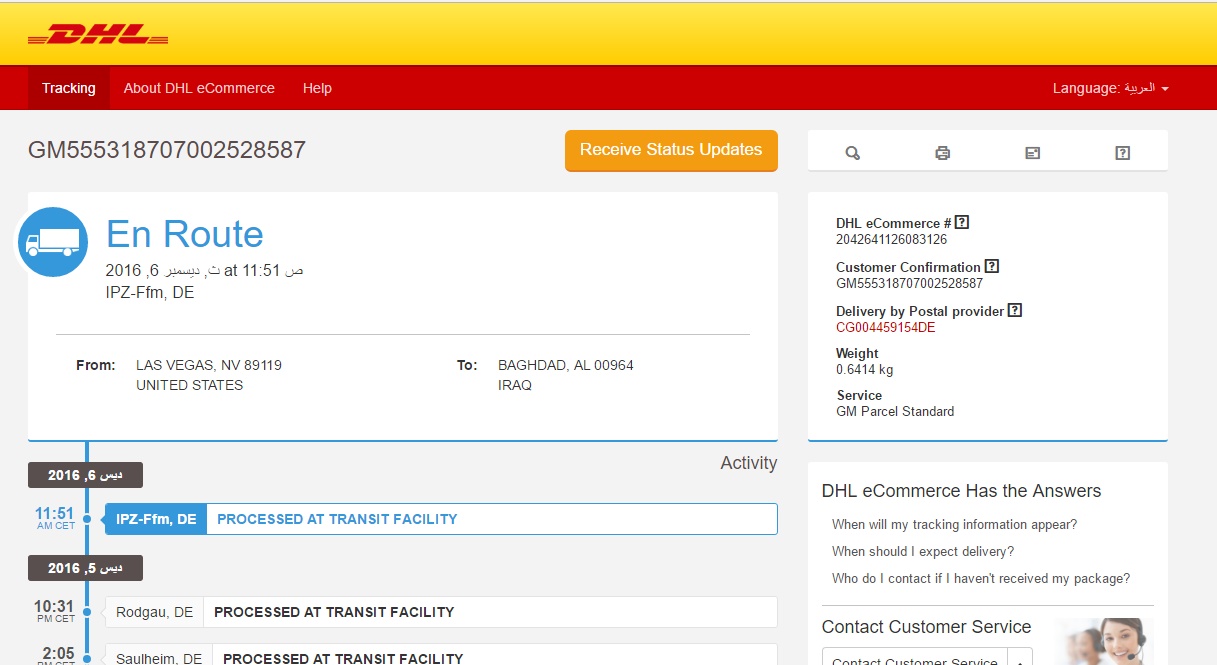Open postal provider tracking link CG004459154DE
1217x665 pixels.
coord(885,327)
